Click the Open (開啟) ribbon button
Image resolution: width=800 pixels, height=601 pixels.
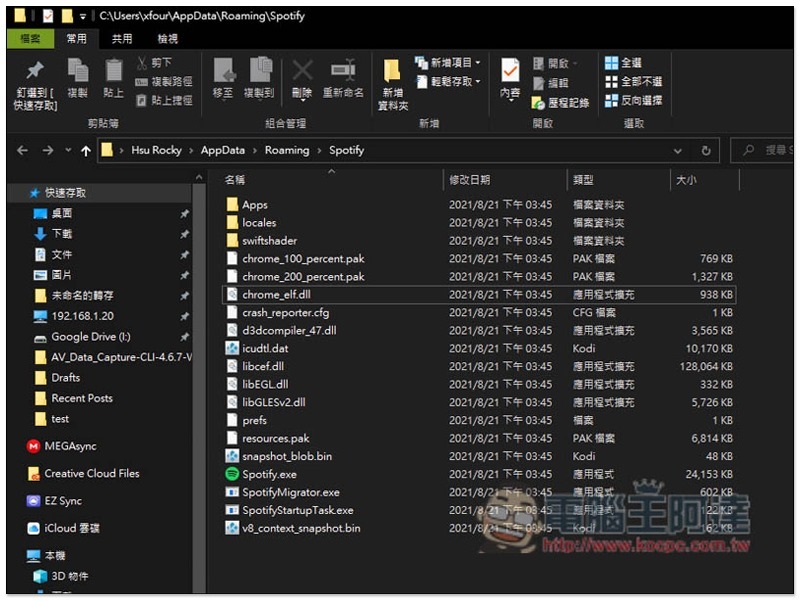pos(555,63)
